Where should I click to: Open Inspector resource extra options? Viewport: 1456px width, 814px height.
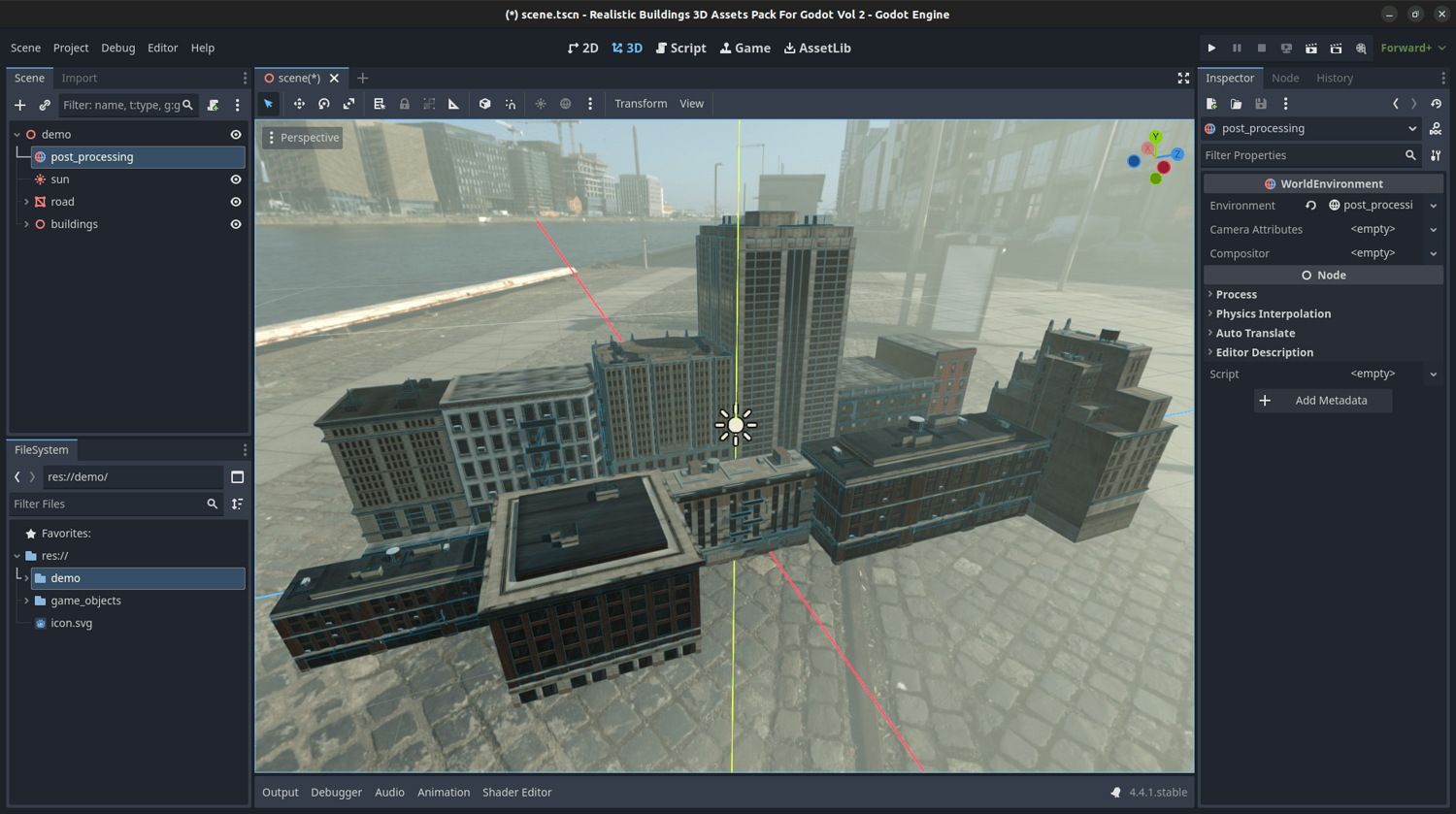click(1286, 104)
